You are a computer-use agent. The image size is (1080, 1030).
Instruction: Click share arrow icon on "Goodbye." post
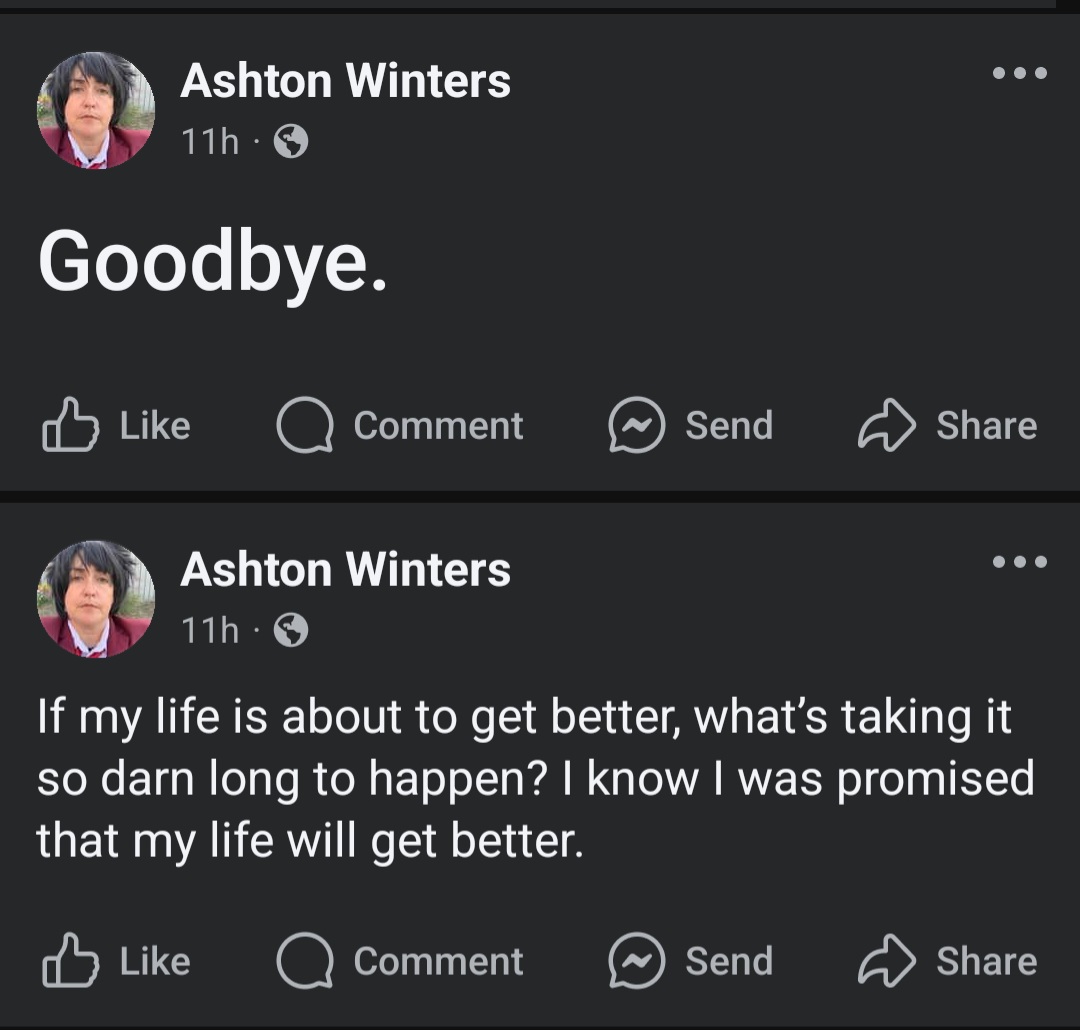click(x=886, y=426)
